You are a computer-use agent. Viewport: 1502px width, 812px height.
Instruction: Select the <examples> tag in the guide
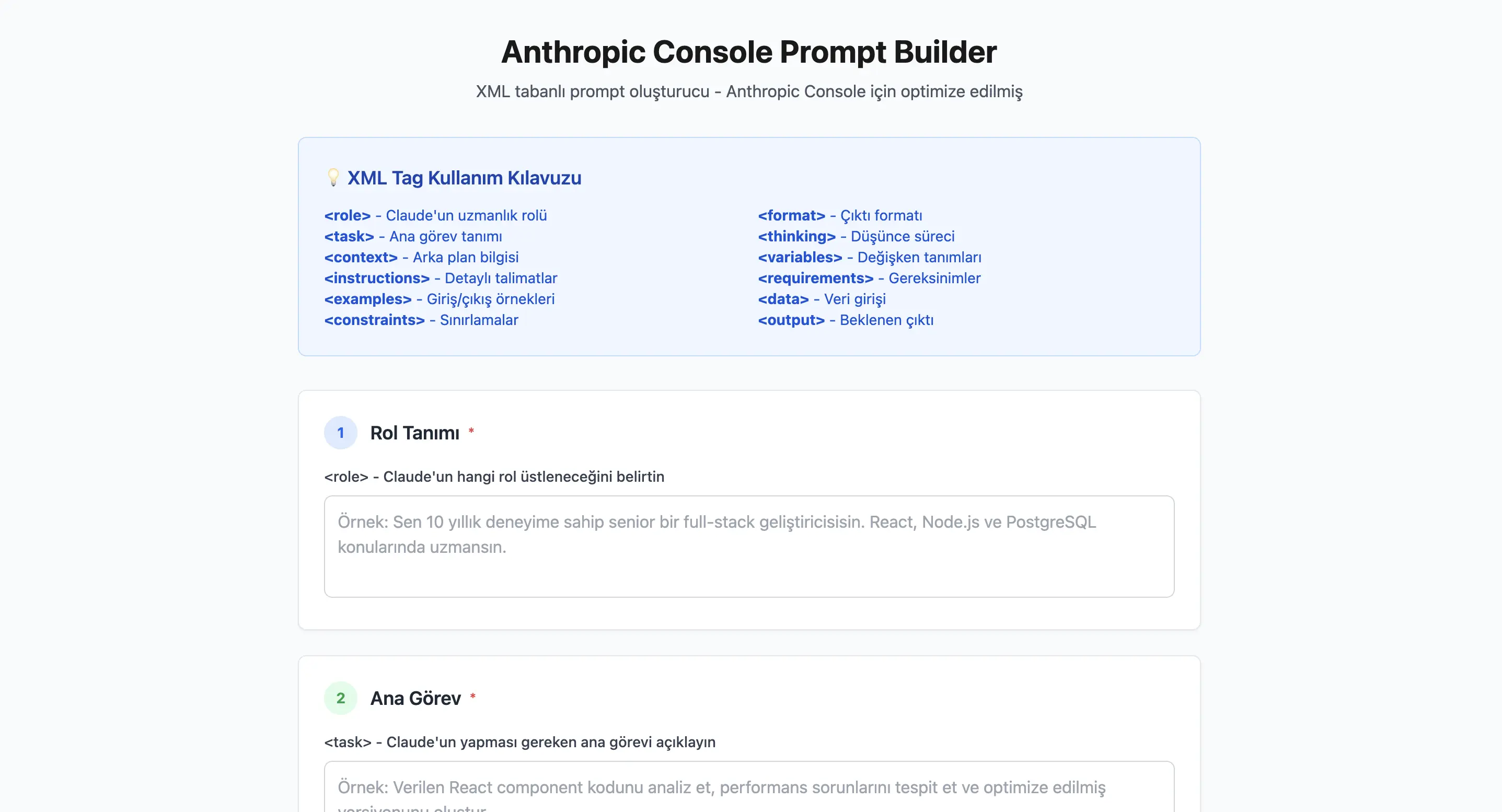pos(368,299)
